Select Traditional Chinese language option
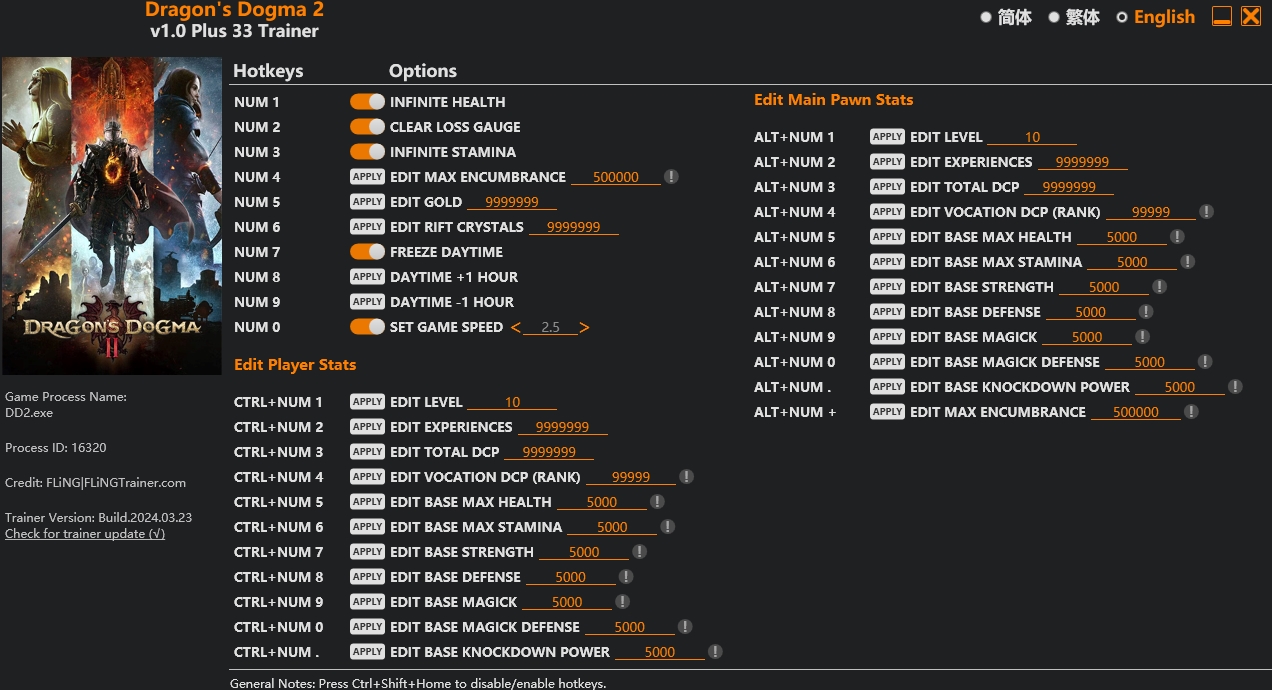Screen dimensions: 1272x690 [x=1054, y=17]
